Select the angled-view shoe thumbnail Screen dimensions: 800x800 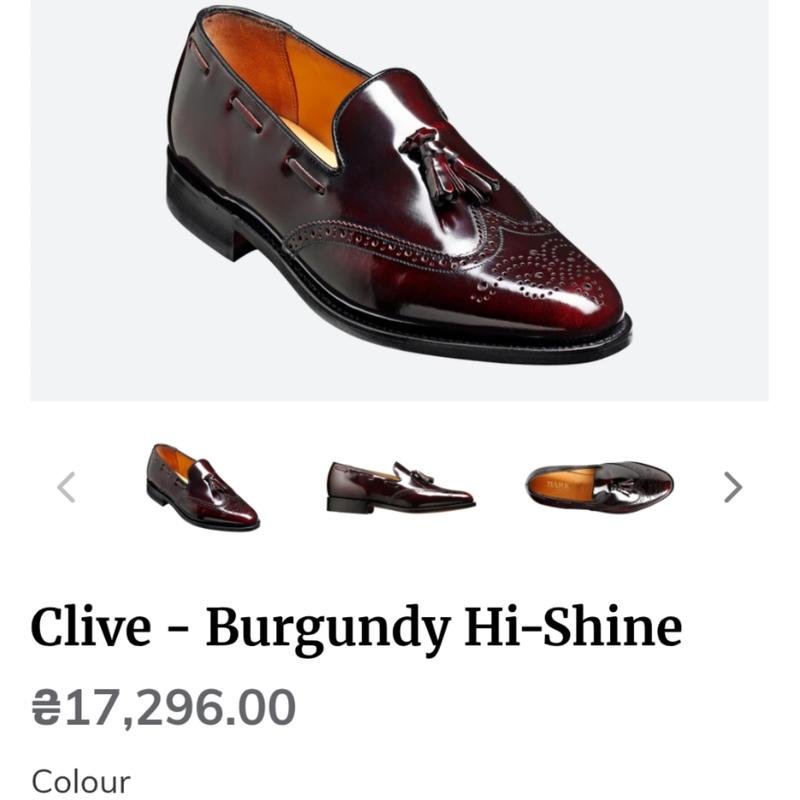[x=203, y=487]
